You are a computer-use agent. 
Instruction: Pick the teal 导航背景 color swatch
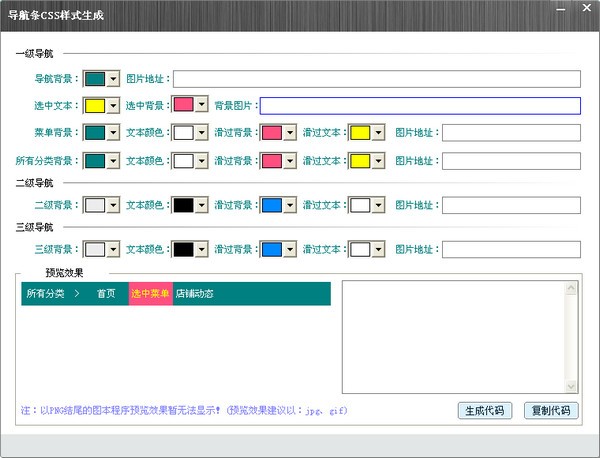click(95, 79)
